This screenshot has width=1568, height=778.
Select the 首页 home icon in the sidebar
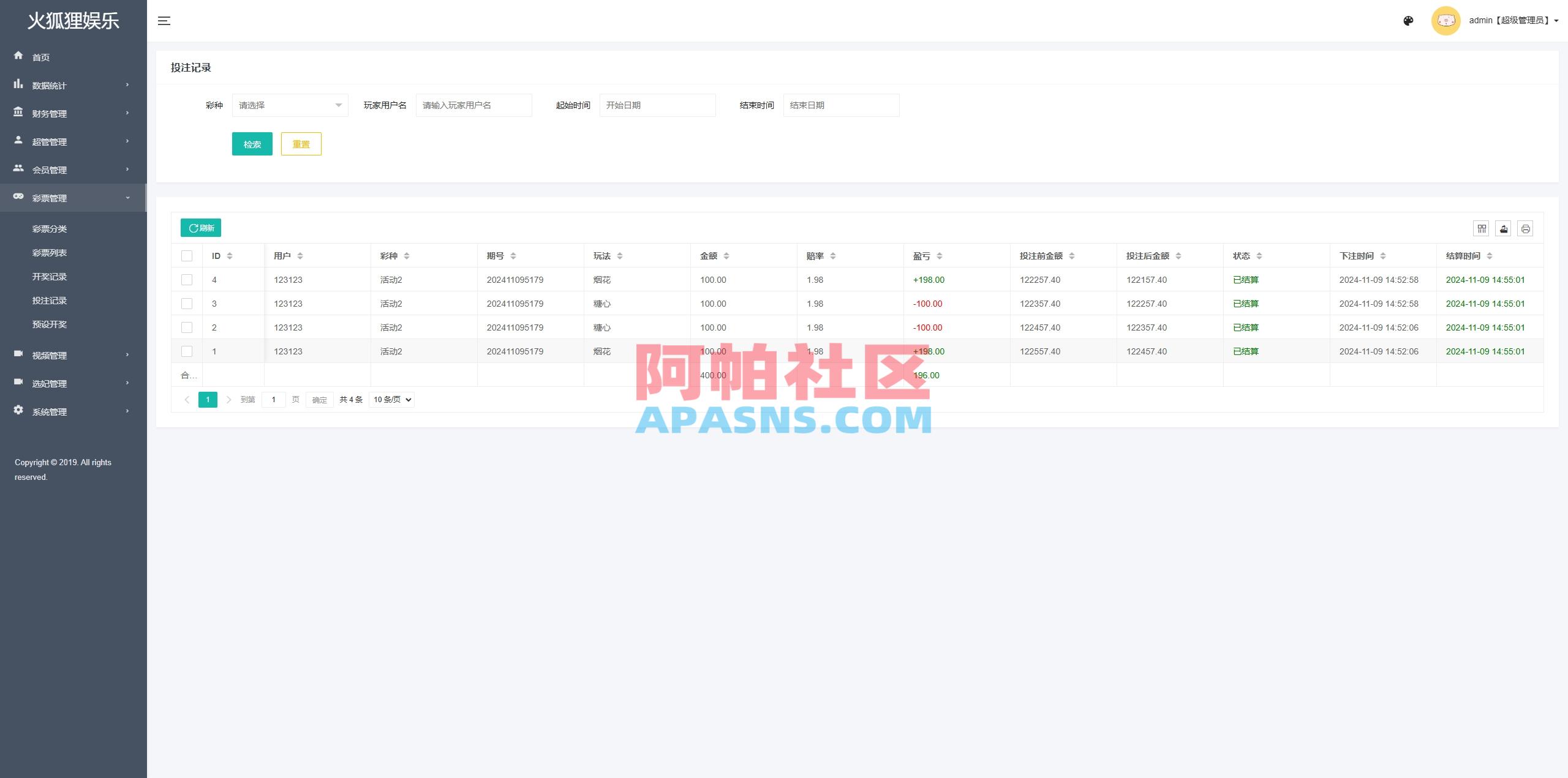pyautogui.click(x=18, y=56)
